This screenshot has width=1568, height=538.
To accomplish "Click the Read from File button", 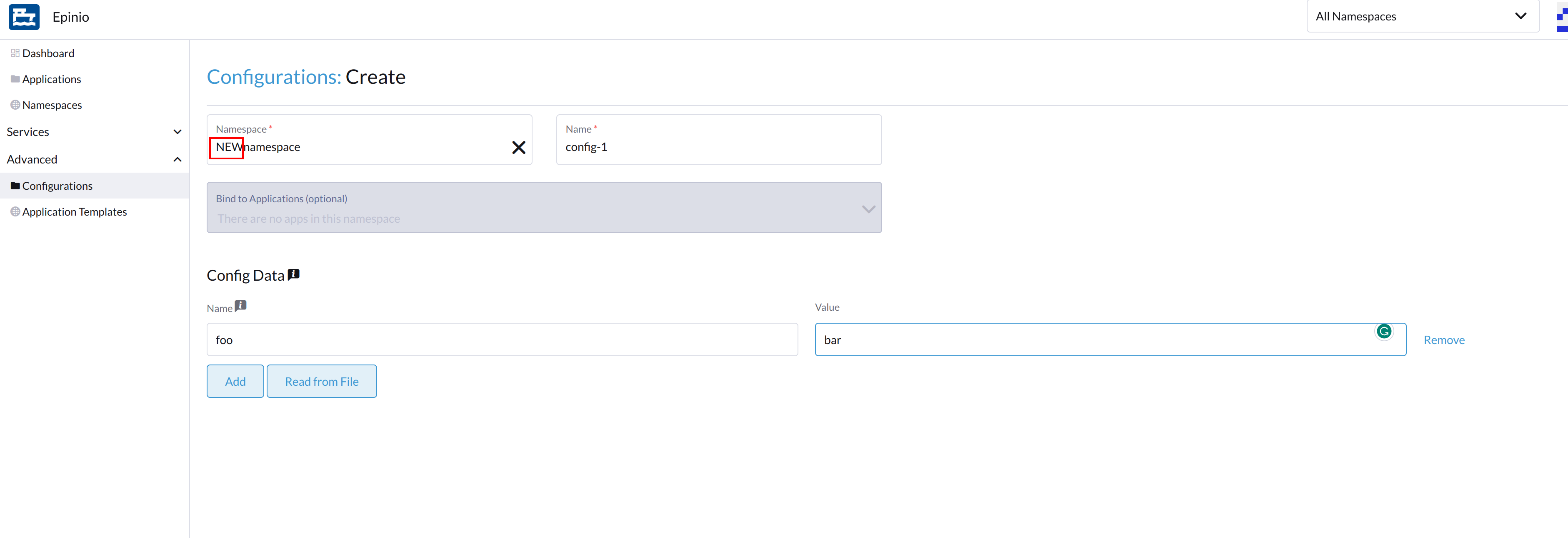I will pyautogui.click(x=321, y=381).
